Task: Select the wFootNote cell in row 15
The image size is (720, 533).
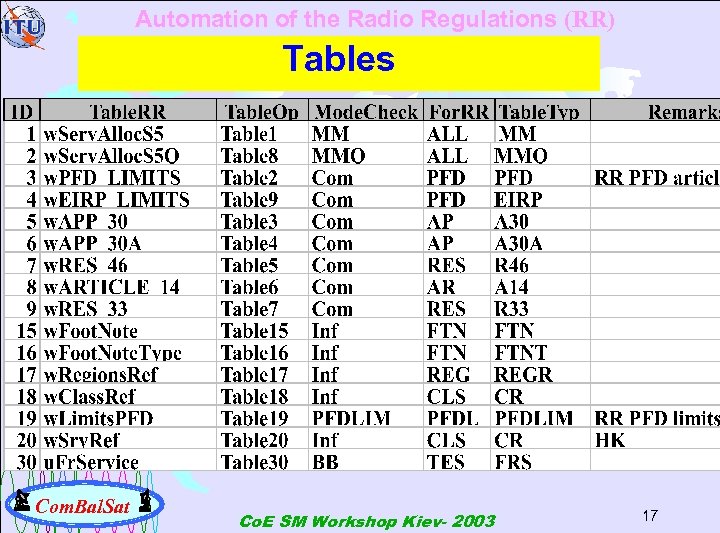Action: pyautogui.click(x=128, y=331)
